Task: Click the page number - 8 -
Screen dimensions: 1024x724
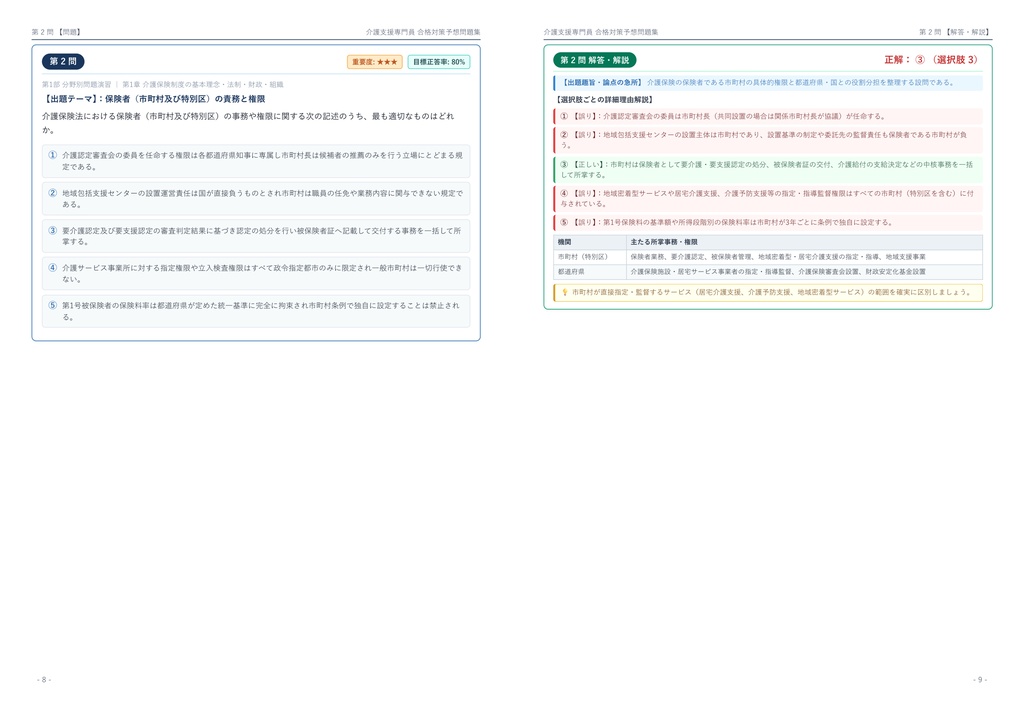Action: pyautogui.click(x=44, y=680)
